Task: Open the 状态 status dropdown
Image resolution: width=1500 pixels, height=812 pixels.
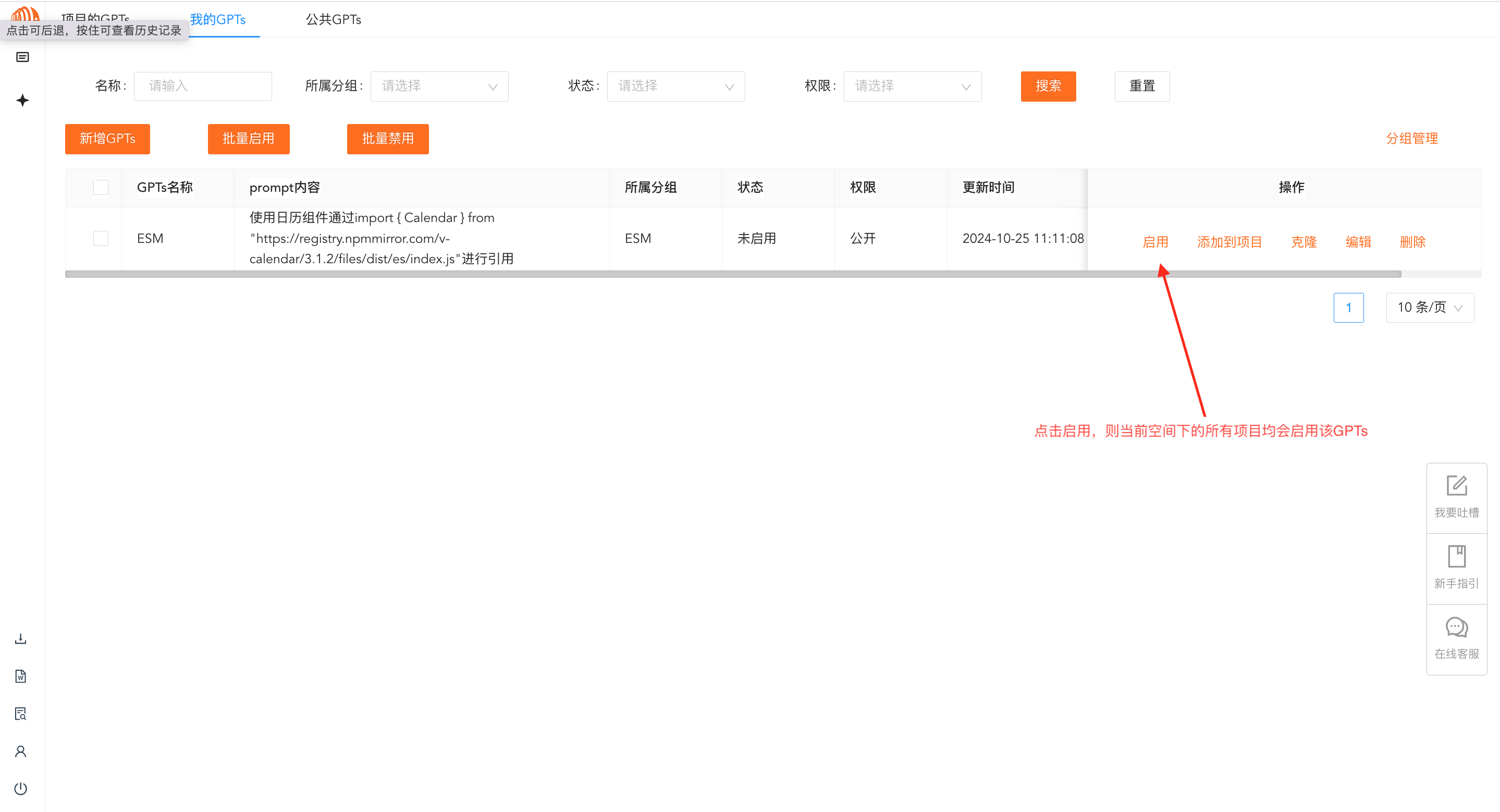Action: pyautogui.click(x=675, y=86)
